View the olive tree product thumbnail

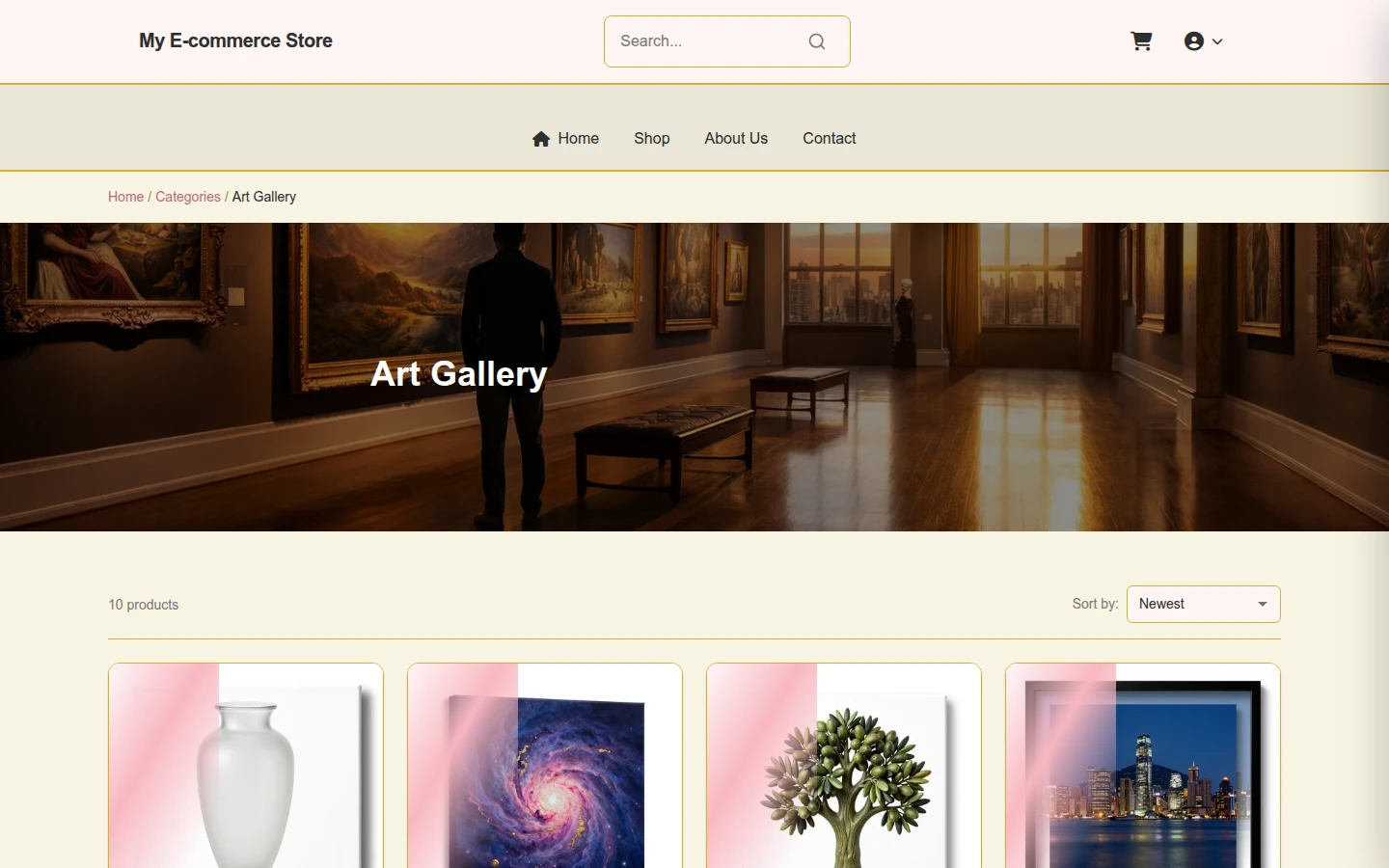(844, 766)
